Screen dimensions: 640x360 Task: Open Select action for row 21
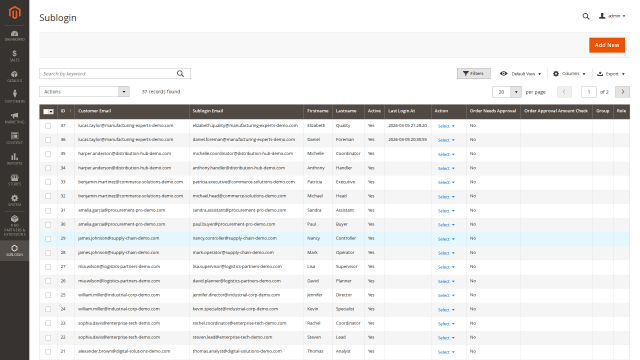446,352
